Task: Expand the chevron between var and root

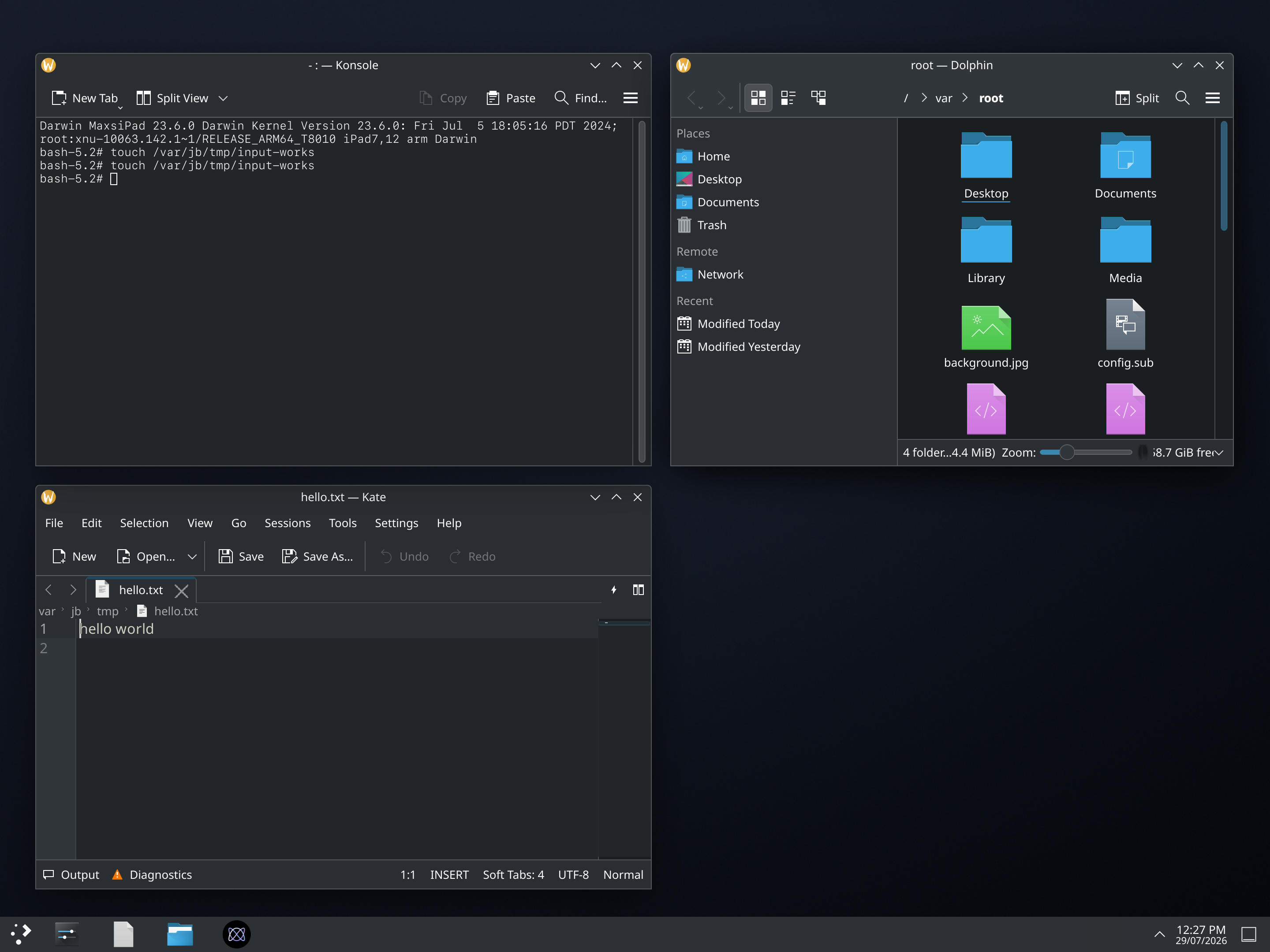Action: click(x=965, y=98)
